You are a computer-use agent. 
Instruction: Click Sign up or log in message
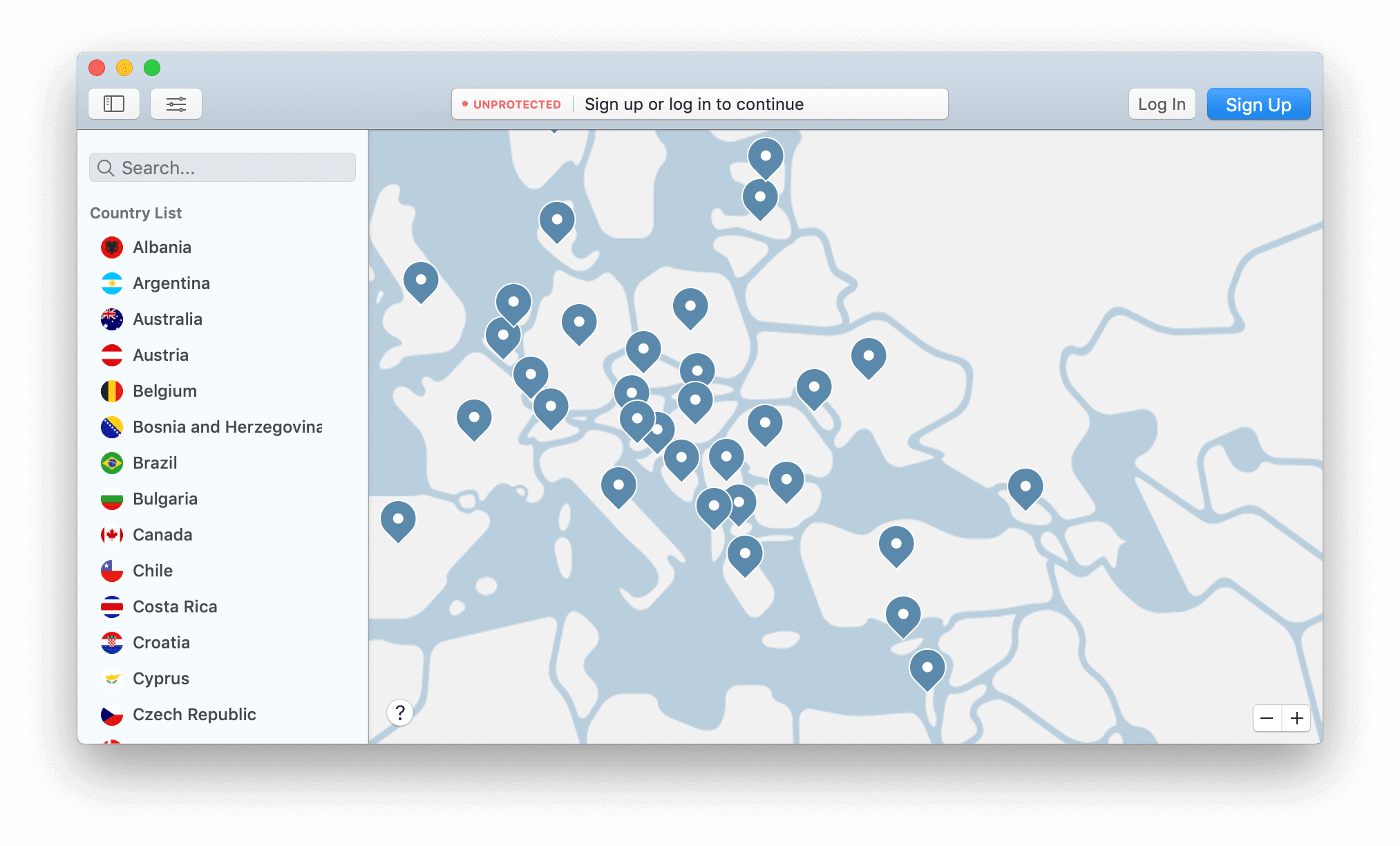click(694, 104)
